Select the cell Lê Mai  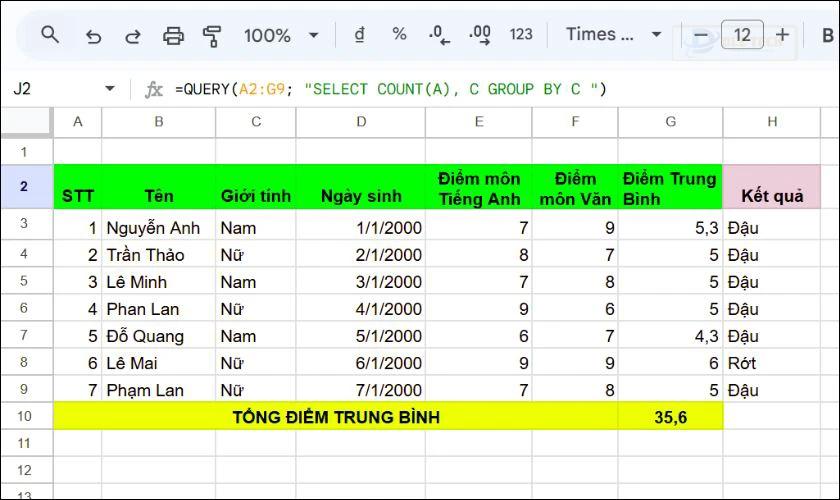pos(159,363)
